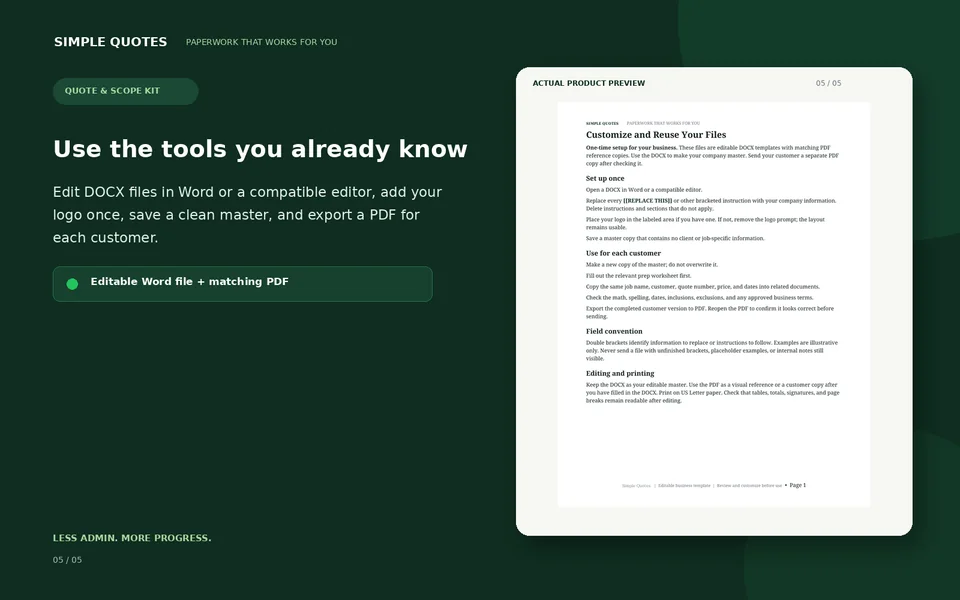Screen dimensions: 960x600
Task: Click the LESS ADMIN. MORE PROGRESS. slogan
Action: [x=132, y=538]
